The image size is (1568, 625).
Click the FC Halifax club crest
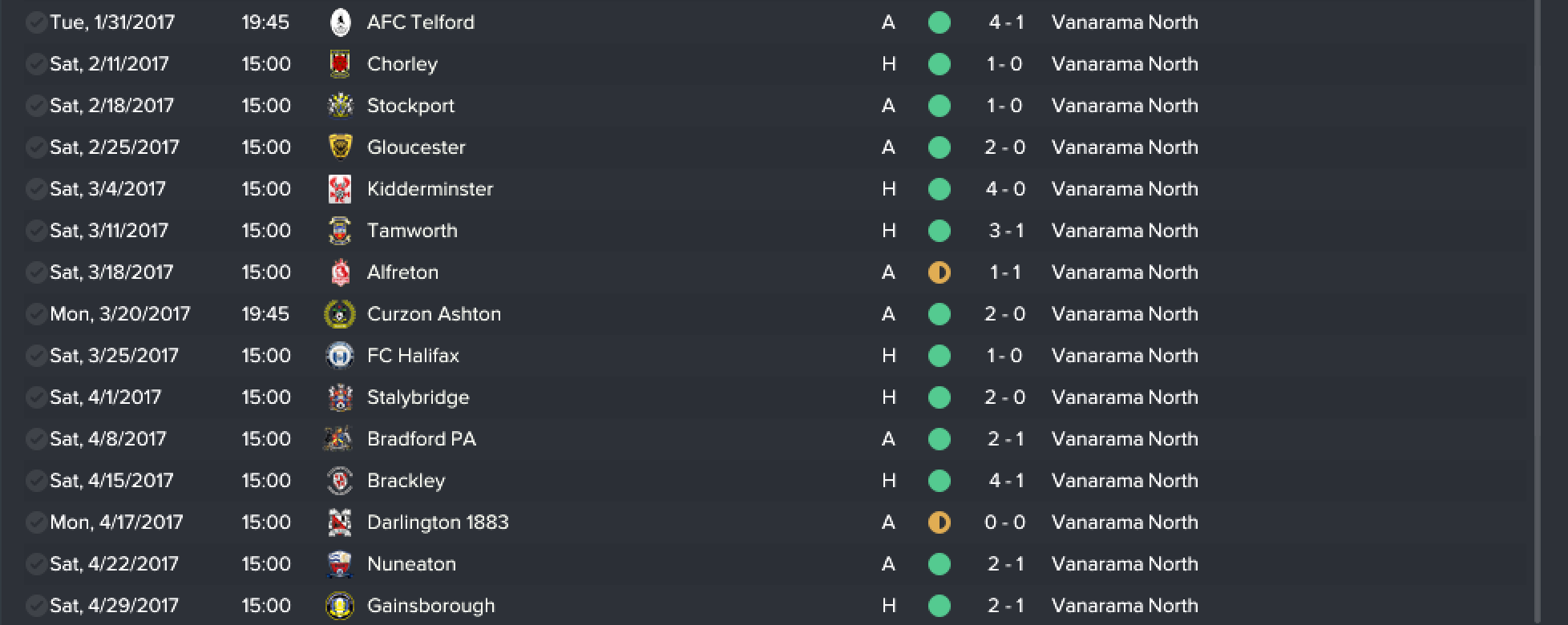coord(340,356)
